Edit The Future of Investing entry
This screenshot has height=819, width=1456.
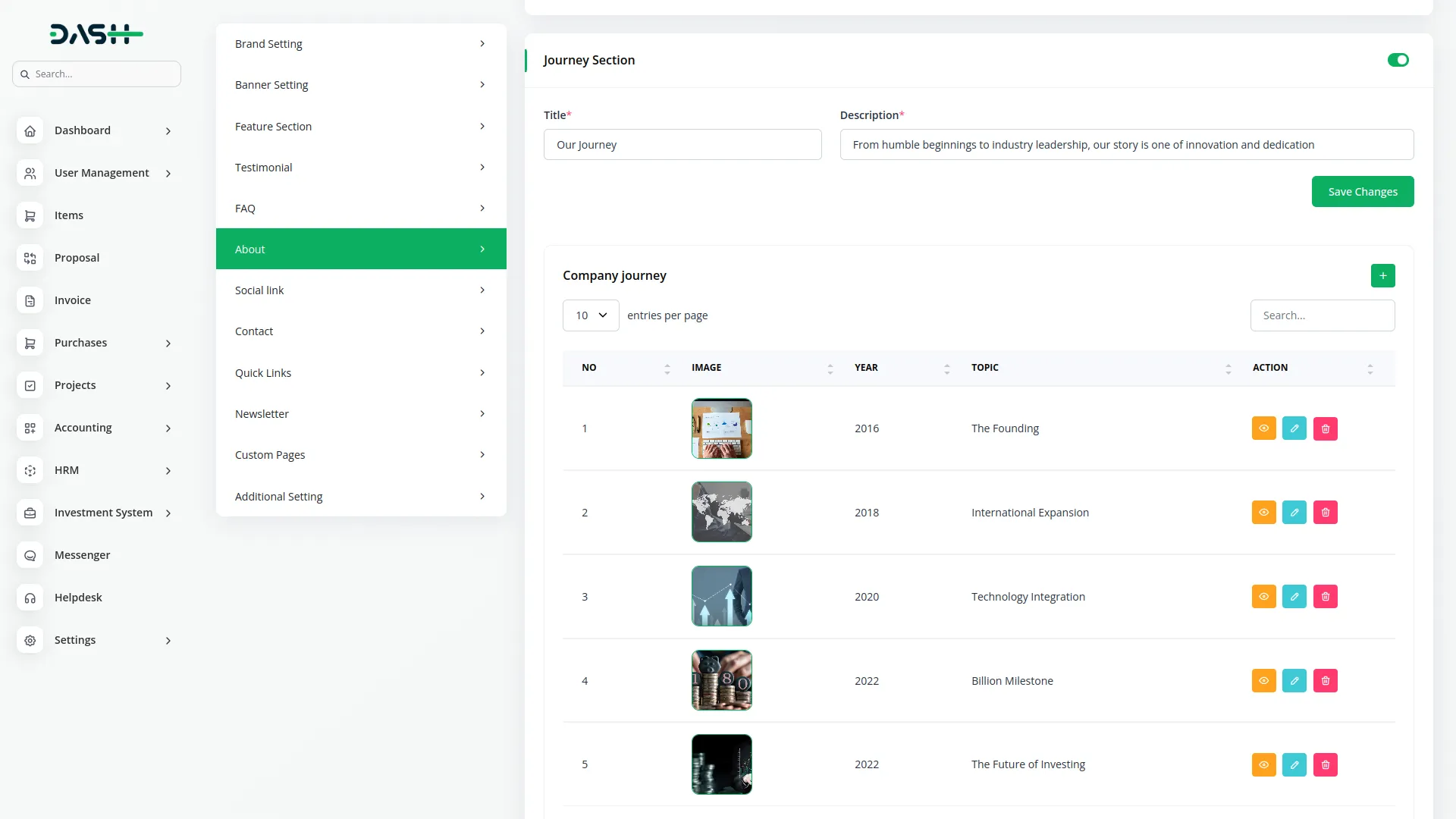1294,764
